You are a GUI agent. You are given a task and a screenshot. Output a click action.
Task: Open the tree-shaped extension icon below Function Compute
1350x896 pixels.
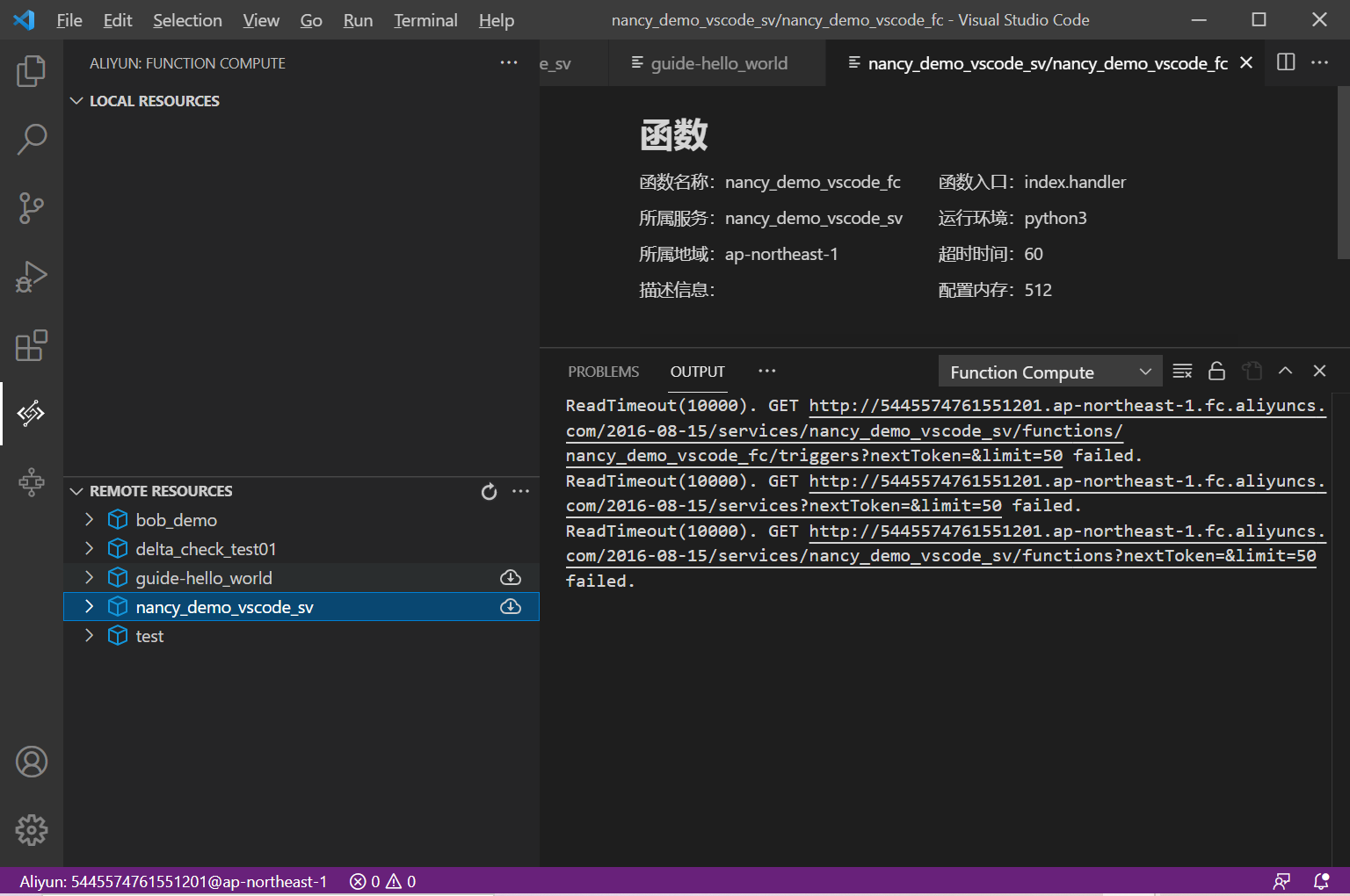pyautogui.click(x=32, y=481)
